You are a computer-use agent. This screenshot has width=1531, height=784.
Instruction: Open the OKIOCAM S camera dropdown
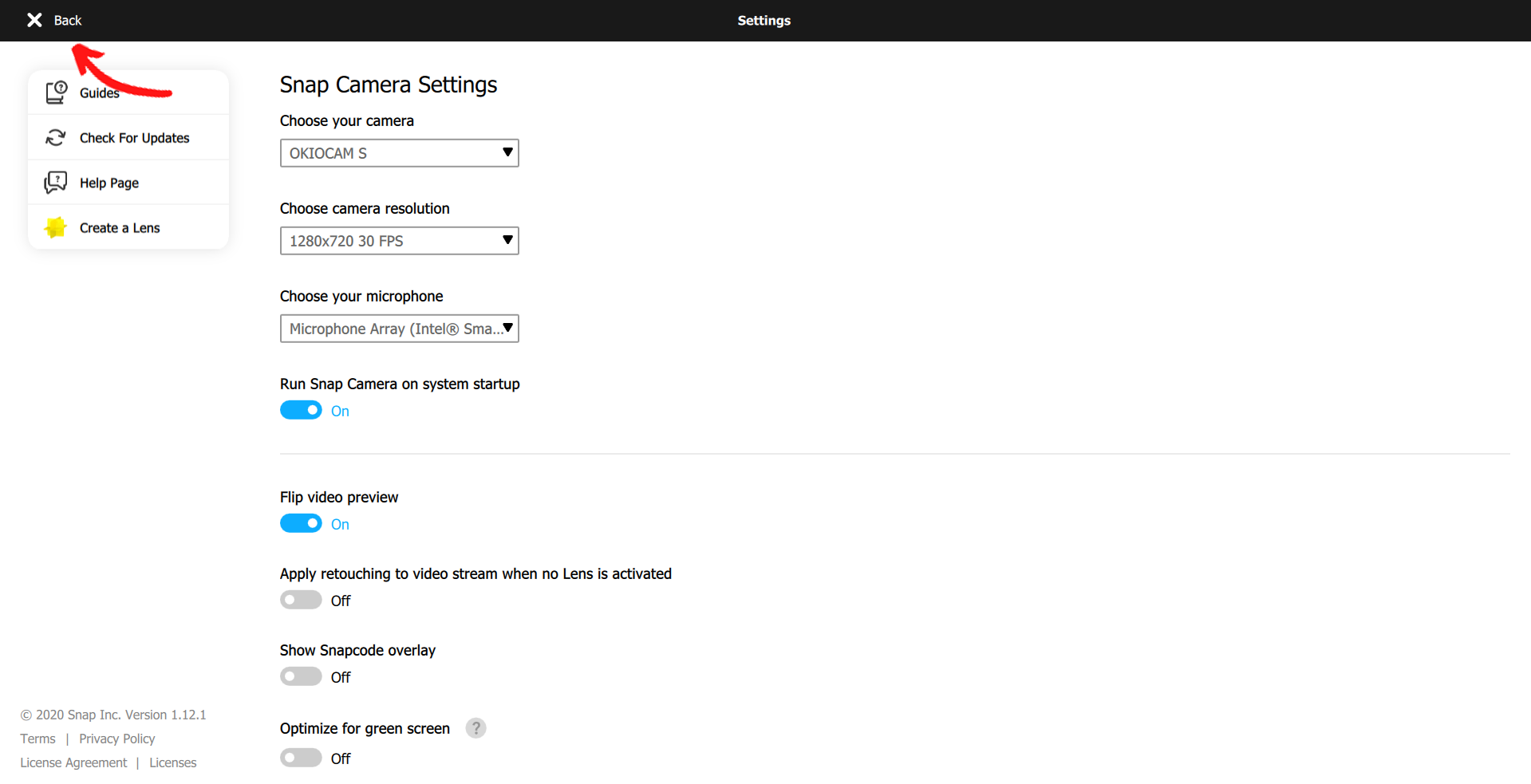399,153
